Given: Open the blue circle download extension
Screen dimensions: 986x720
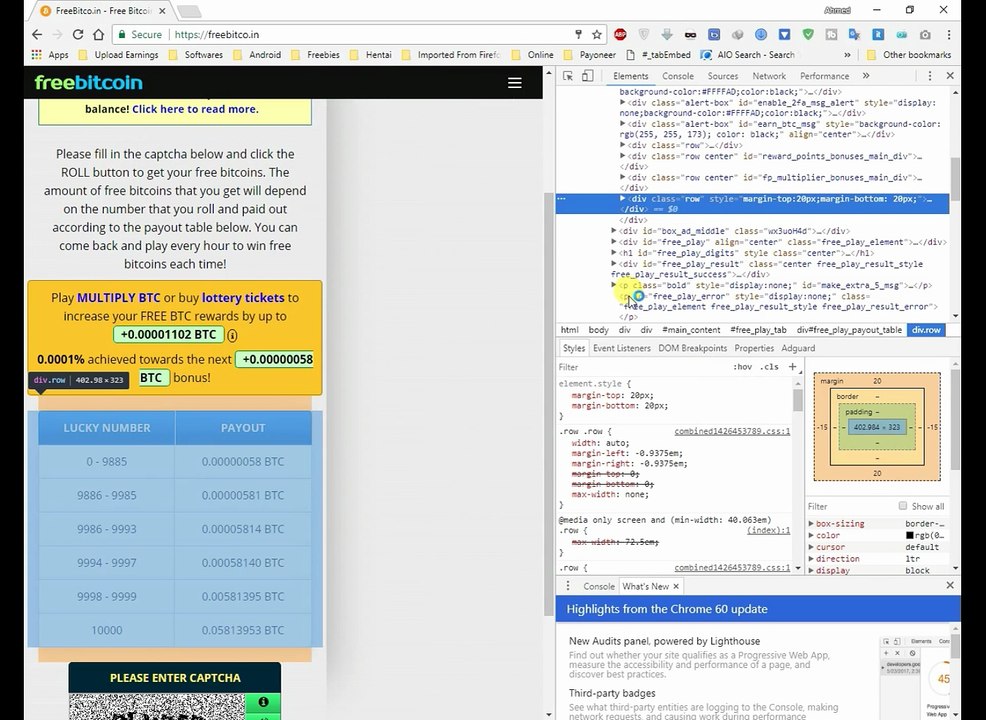Looking at the screenshot, I should pyautogui.click(x=761, y=35).
